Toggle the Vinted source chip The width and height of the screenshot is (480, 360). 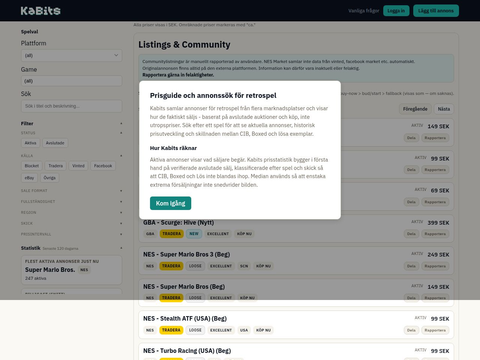point(78,166)
